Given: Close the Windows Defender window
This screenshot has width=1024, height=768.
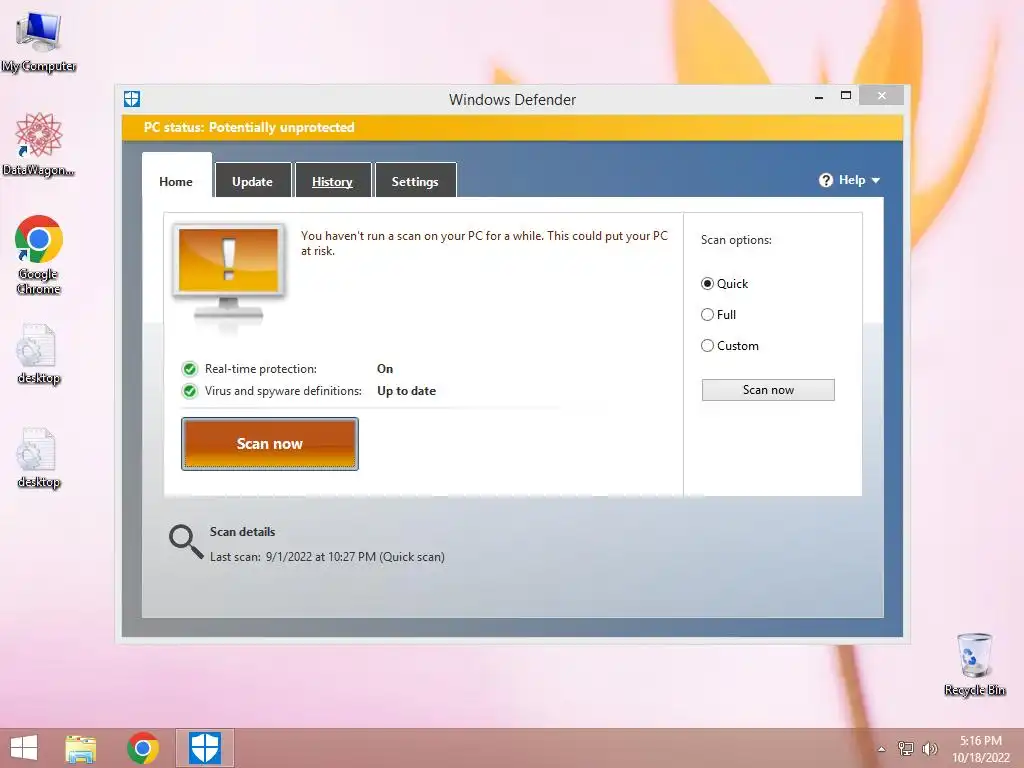Looking at the screenshot, I should tap(882, 95).
